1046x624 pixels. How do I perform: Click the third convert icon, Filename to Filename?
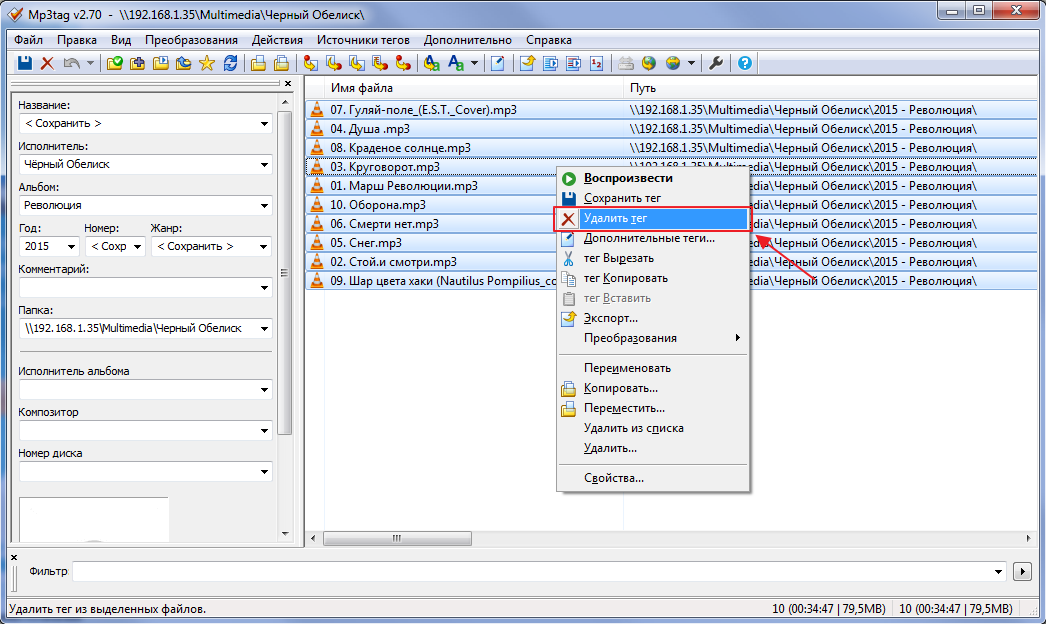357,63
